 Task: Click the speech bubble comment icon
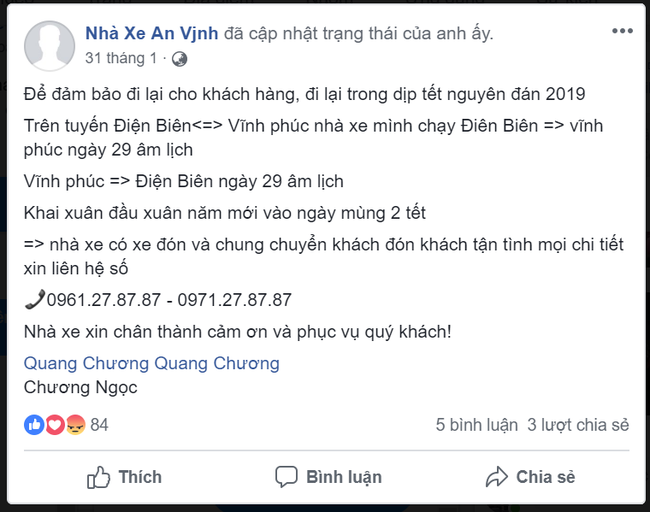(286, 476)
